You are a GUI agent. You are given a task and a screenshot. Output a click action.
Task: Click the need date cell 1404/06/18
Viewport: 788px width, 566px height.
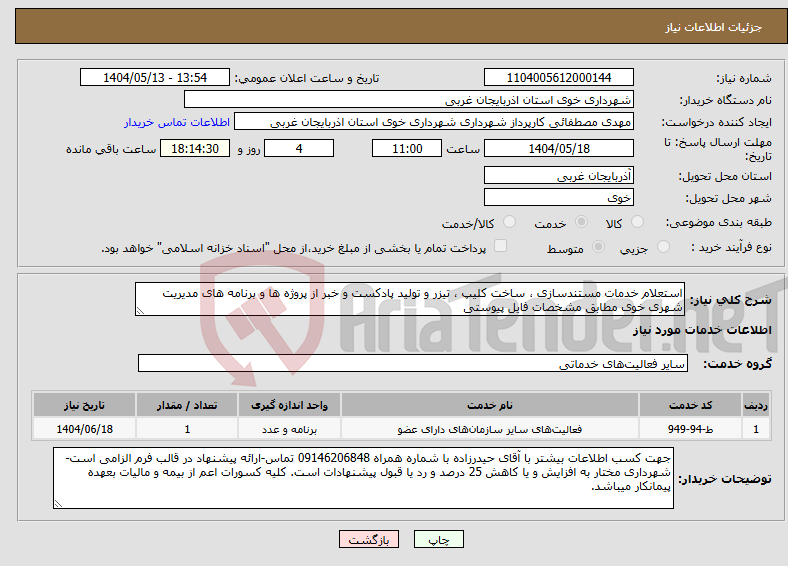click(x=84, y=429)
